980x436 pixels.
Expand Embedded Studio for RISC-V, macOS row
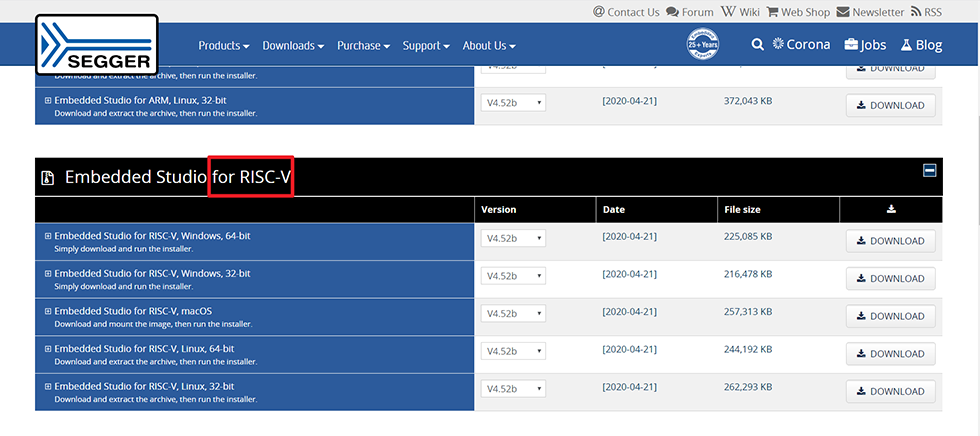[x=48, y=311]
